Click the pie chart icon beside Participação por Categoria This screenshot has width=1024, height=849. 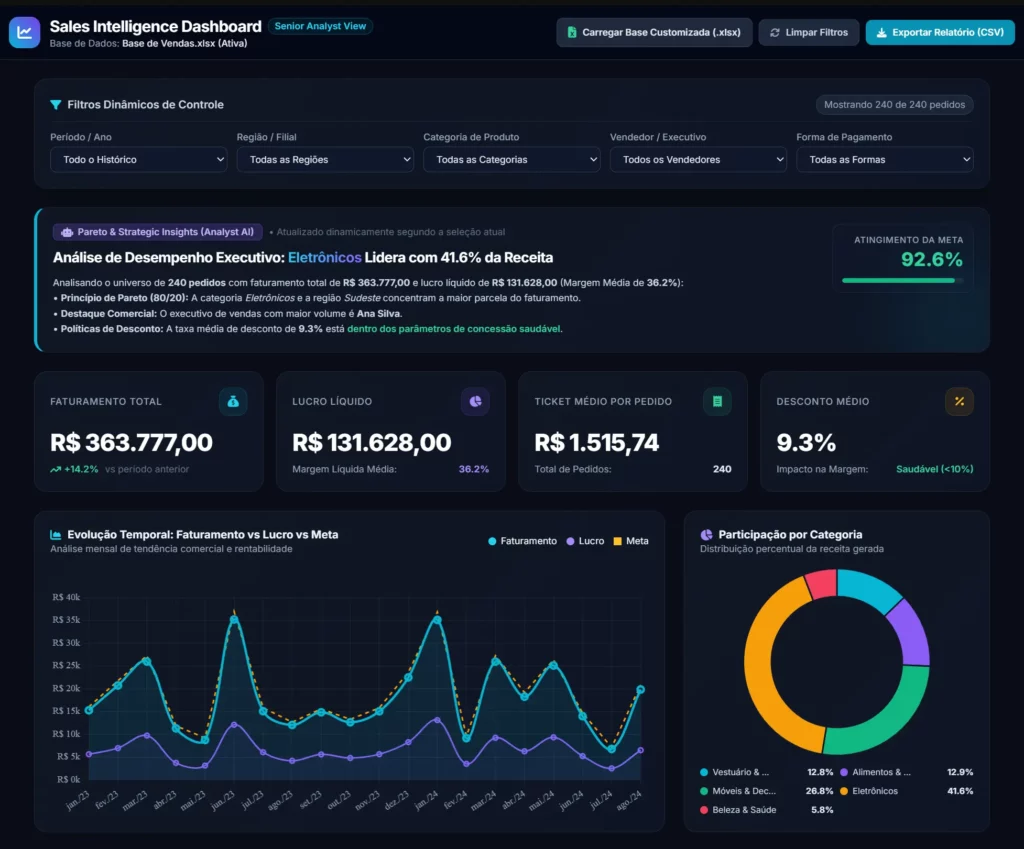pyautogui.click(x=706, y=535)
